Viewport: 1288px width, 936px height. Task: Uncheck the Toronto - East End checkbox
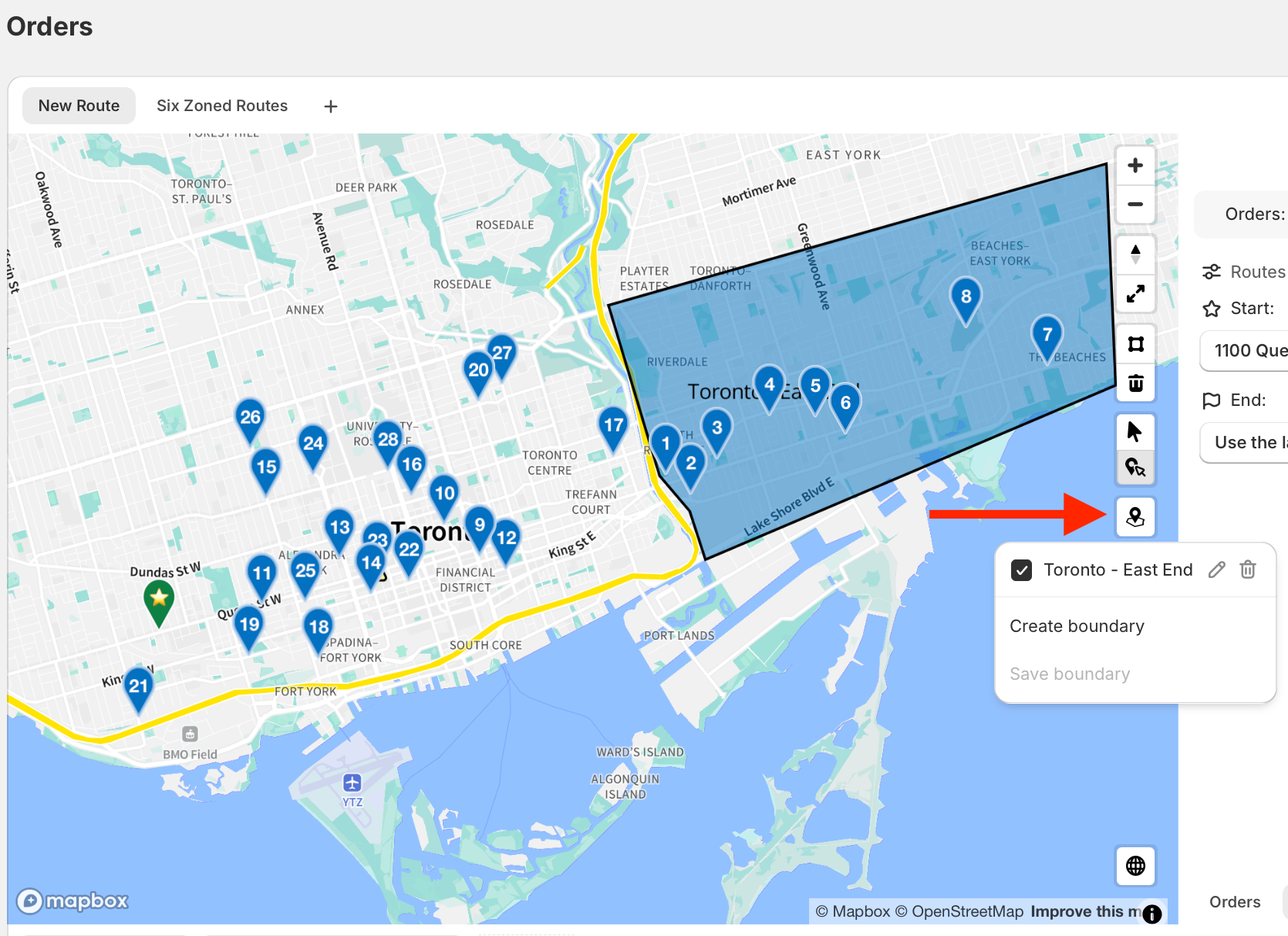1021,570
